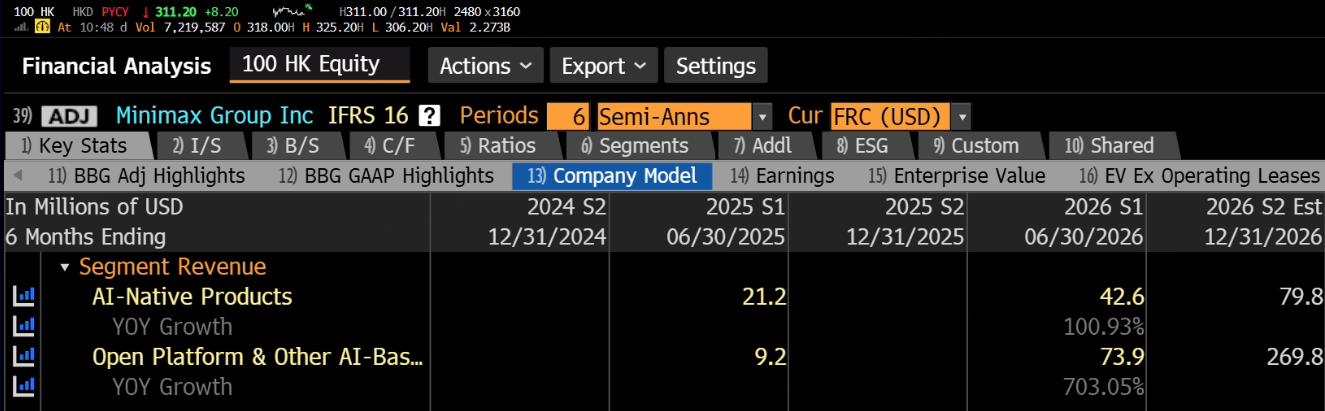The image size is (1325, 411).
Task: Click the 21.2 value for AI-Native Products
Action: (x=764, y=297)
